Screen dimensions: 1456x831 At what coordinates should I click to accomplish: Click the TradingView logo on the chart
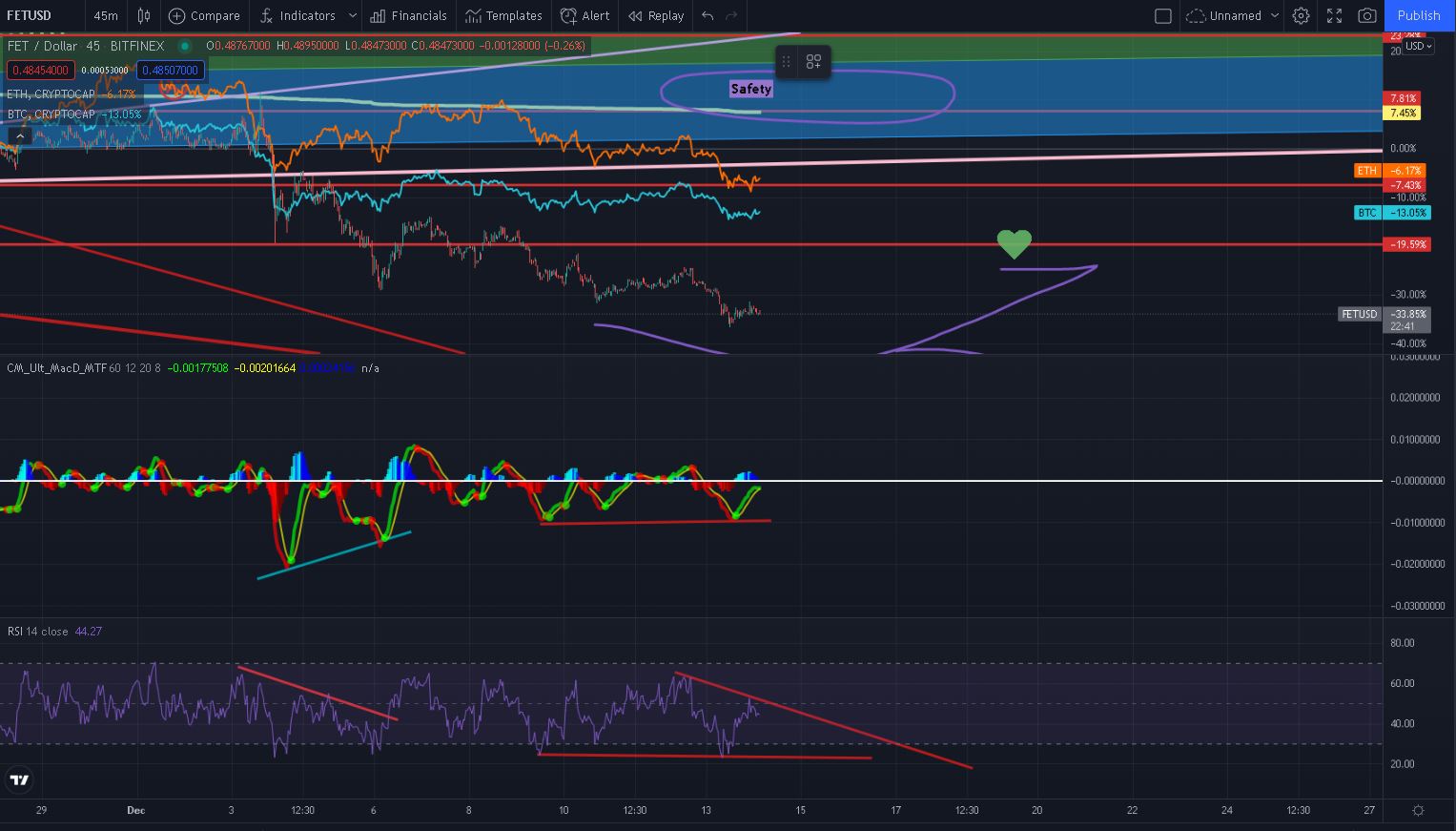pos(19,779)
